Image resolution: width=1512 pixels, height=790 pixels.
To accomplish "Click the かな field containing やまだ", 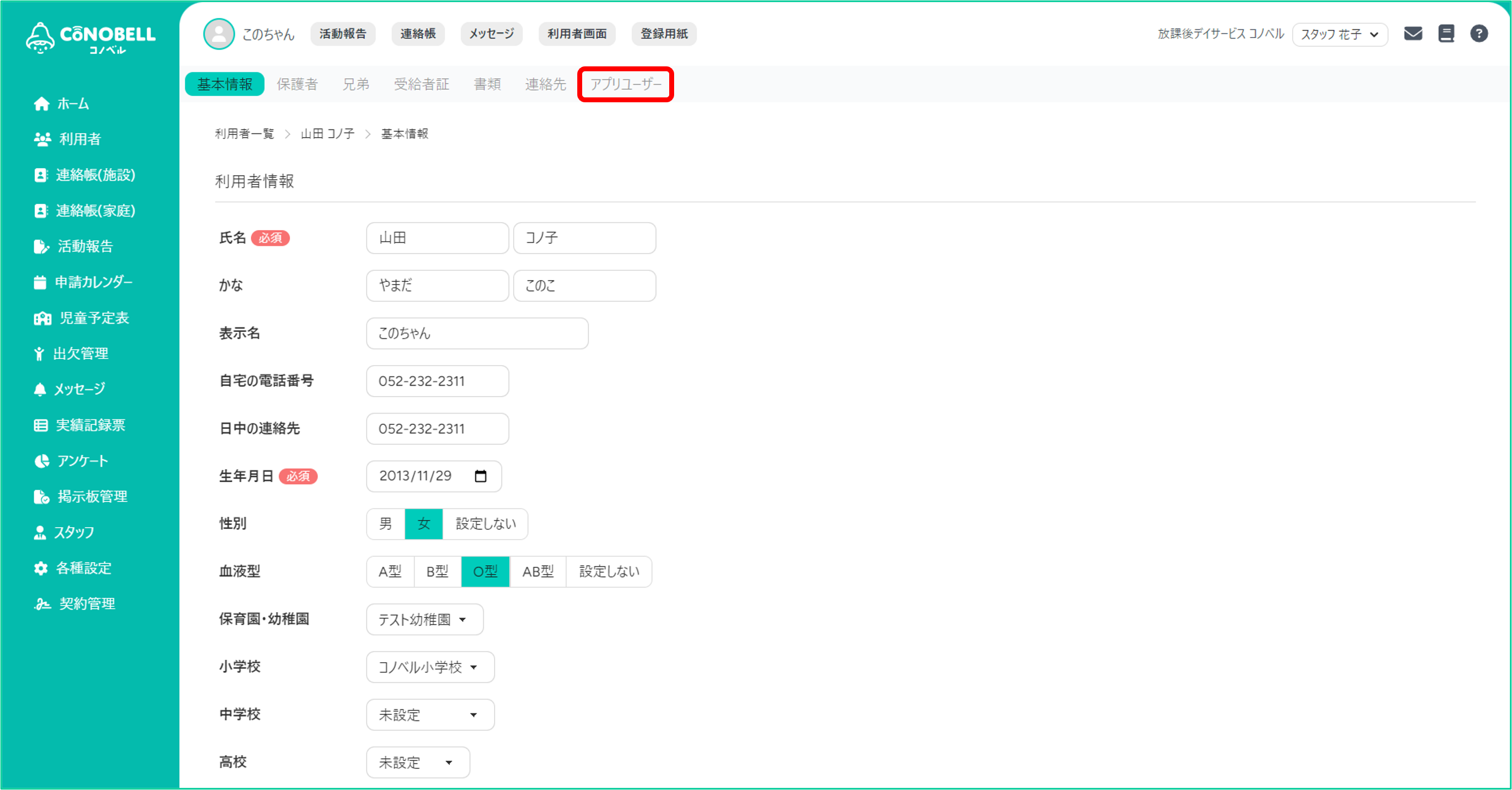I will (437, 286).
